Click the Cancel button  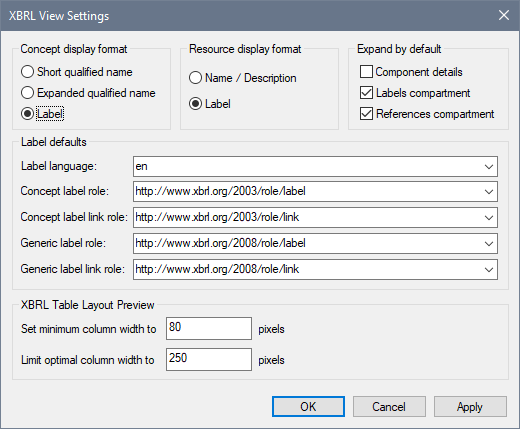pos(389,407)
